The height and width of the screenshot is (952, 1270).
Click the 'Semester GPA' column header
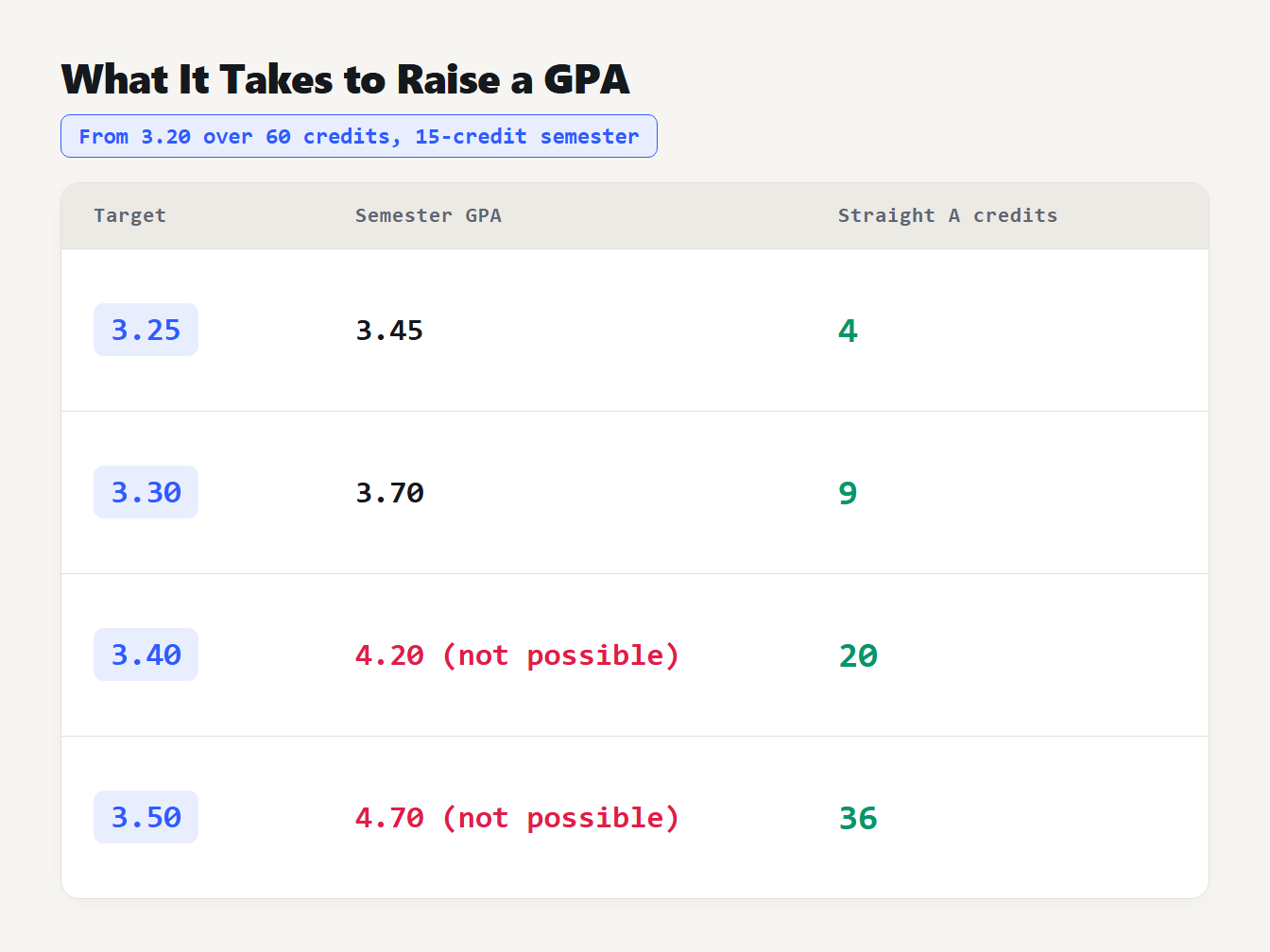pyautogui.click(x=428, y=215)
